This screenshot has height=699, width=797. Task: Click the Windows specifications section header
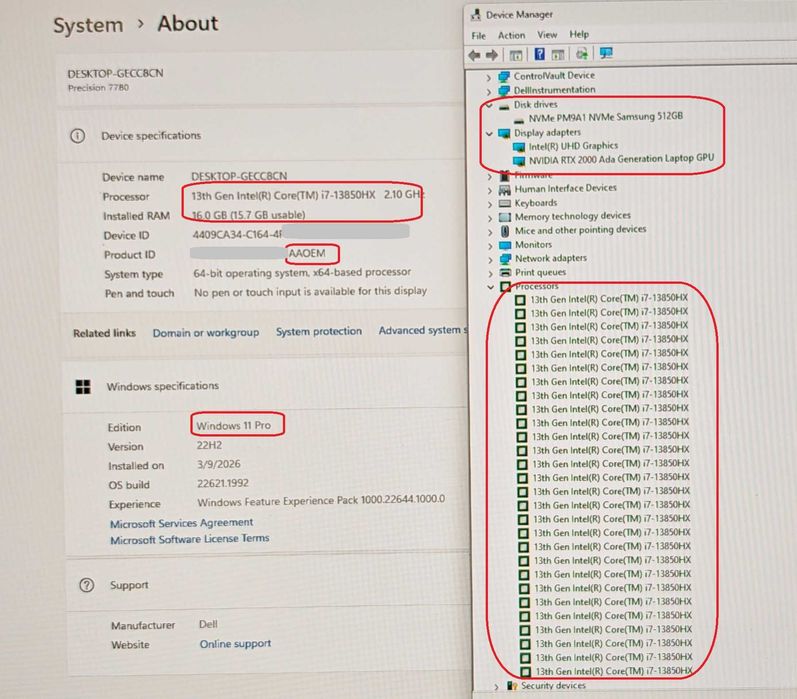click(163, 386)
